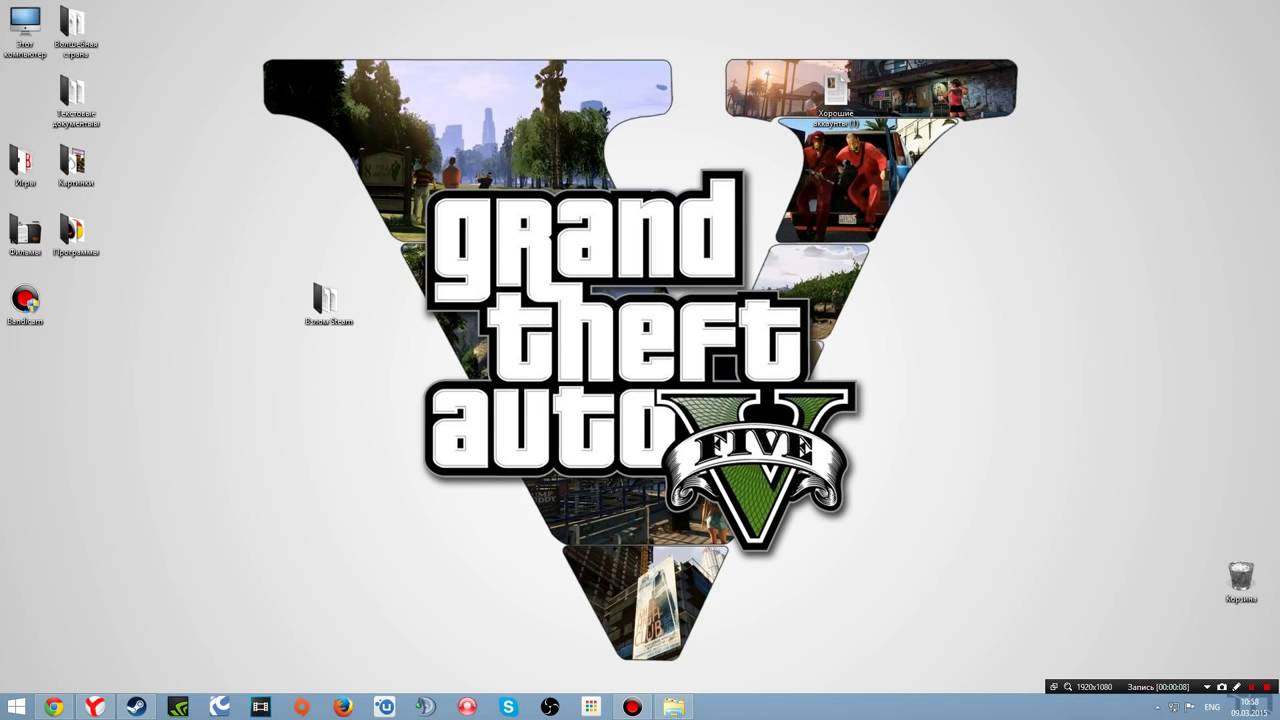Select the "Взлом Steam" folder

tap(328, 304)
